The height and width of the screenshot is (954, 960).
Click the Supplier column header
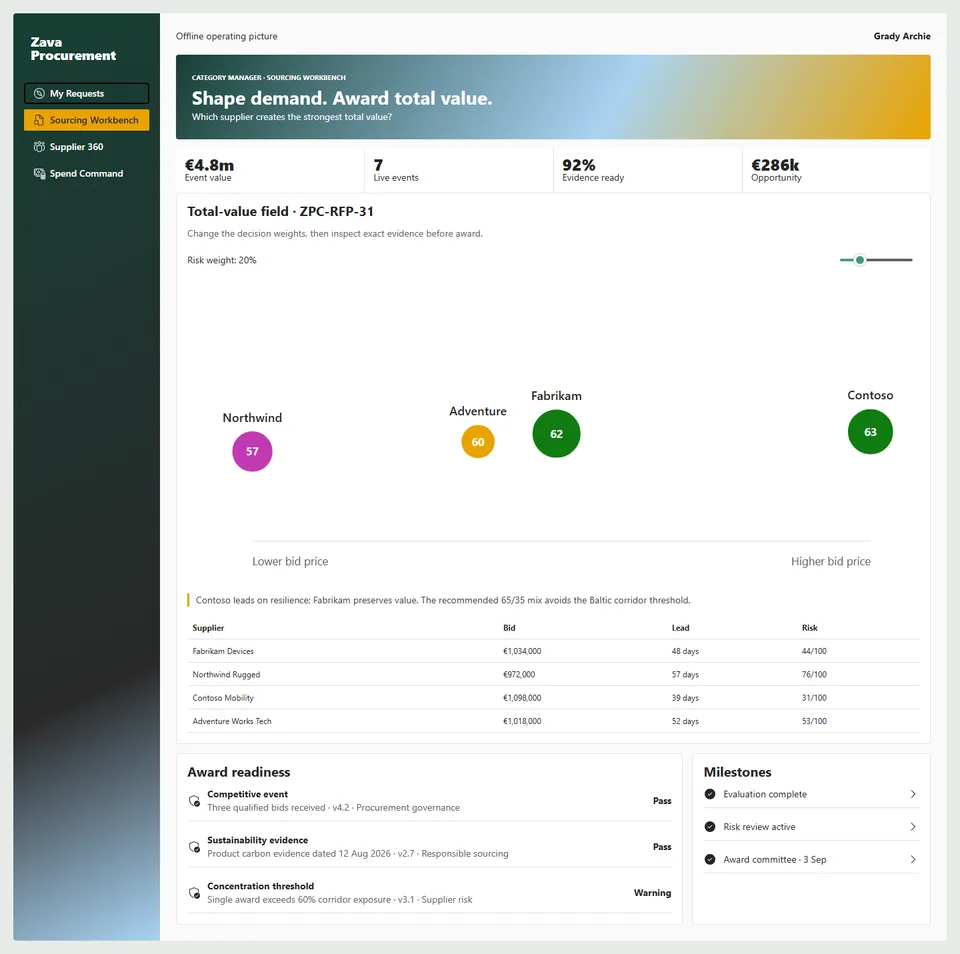click(208, 628)
